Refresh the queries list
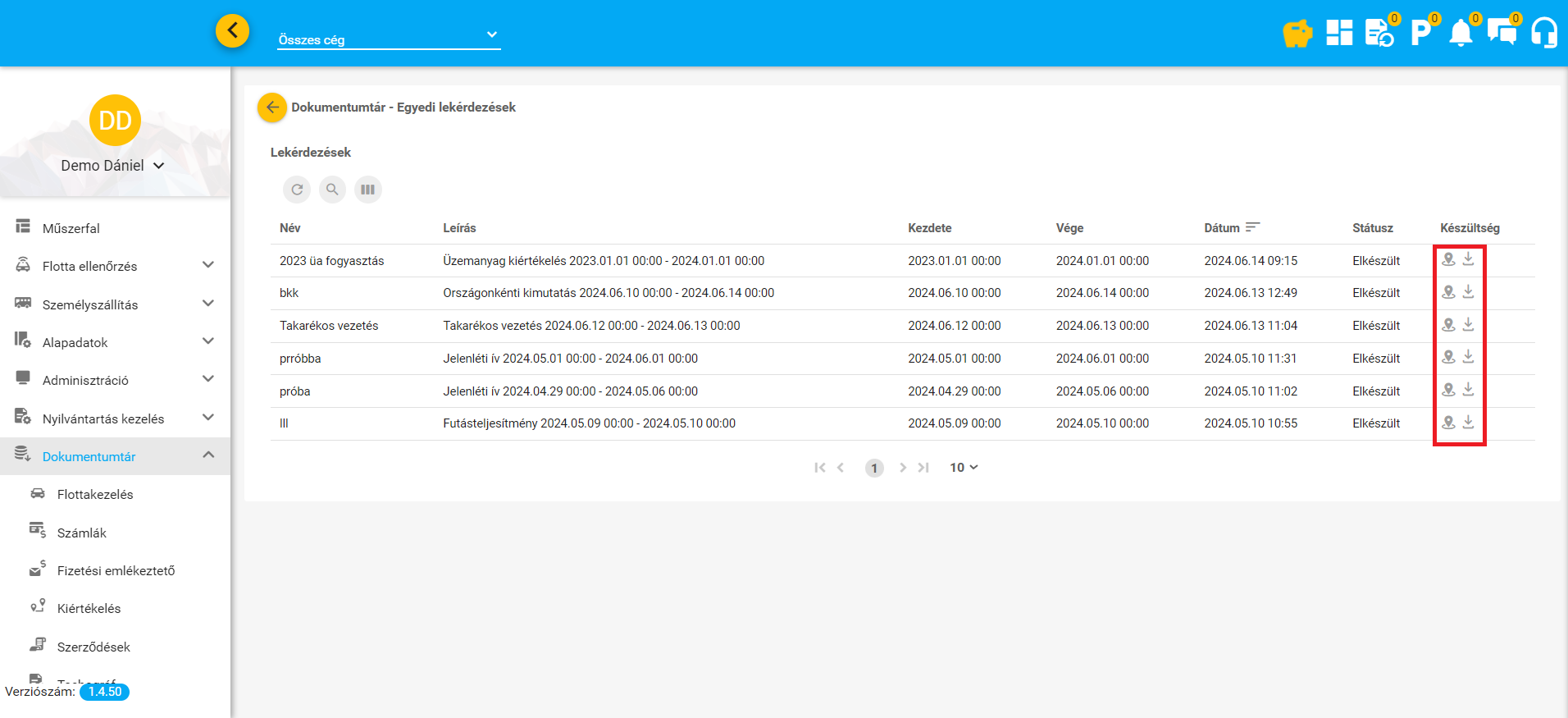1568x718 pixels. [297, 190]
